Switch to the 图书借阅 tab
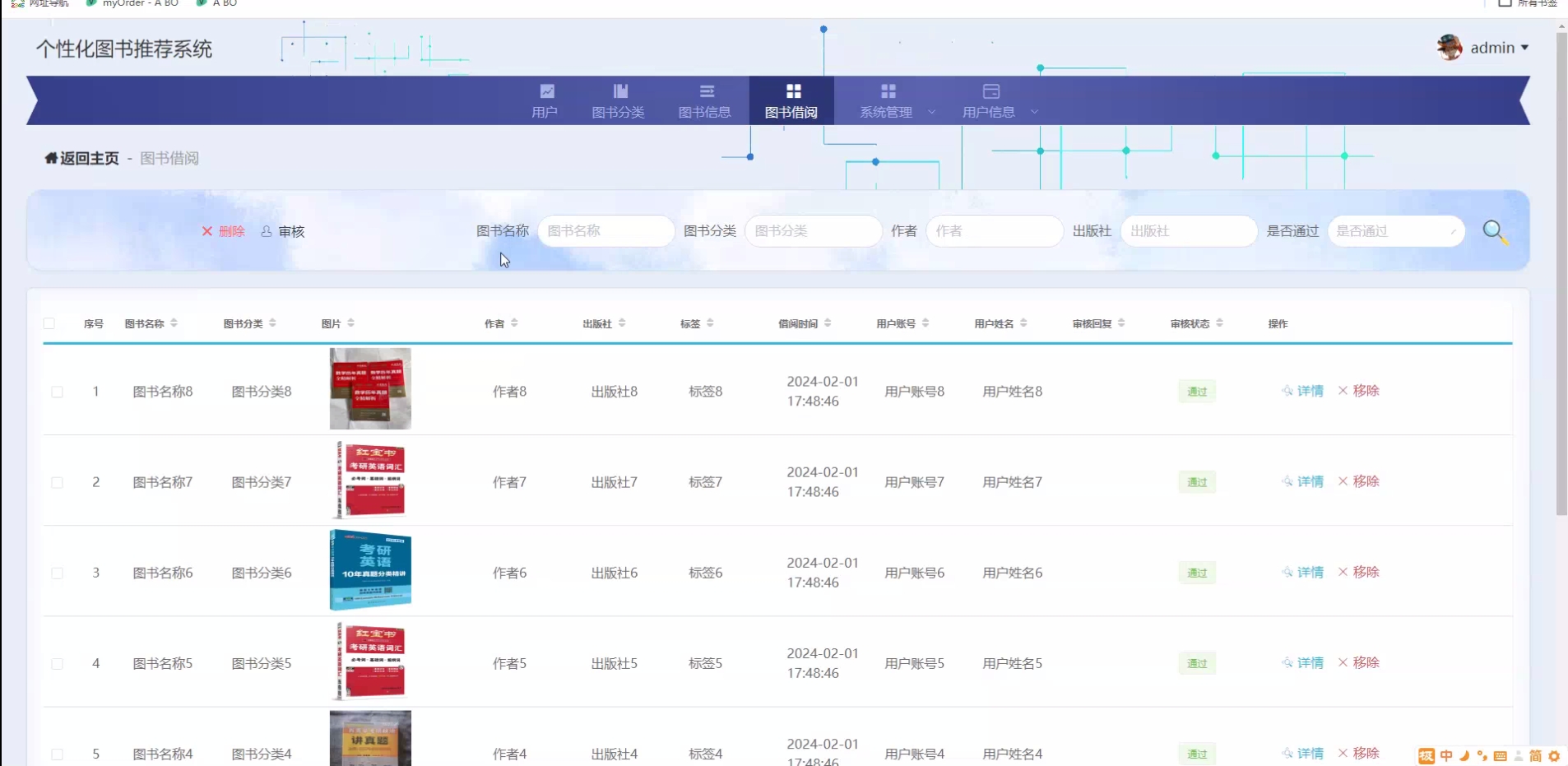The width and height of the screenshot is (1568, 766). coord(791,101)
